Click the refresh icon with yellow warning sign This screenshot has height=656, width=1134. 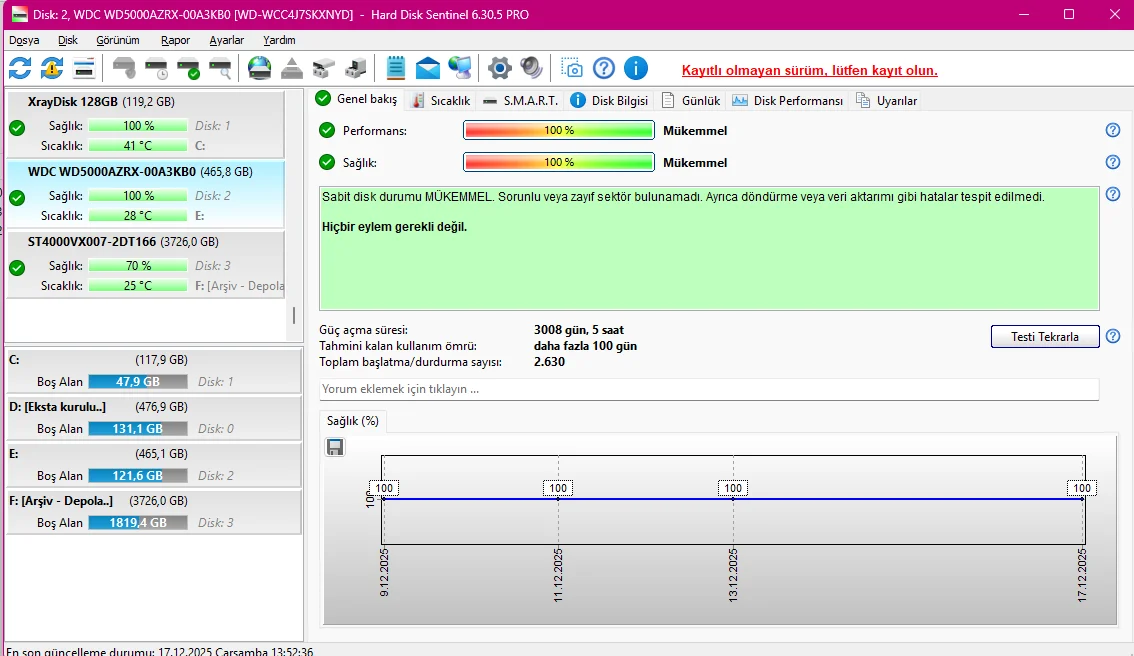(x=52, y=68)
